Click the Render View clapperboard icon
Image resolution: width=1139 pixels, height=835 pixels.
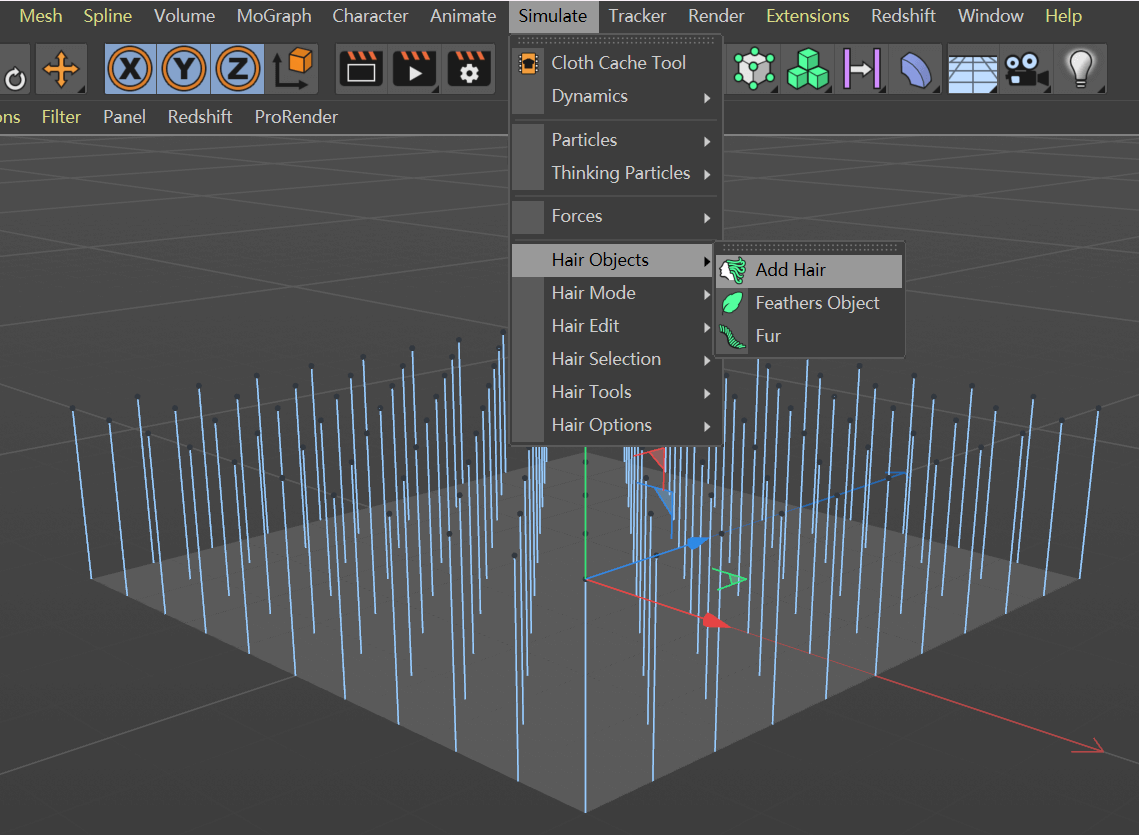point(361,69)
